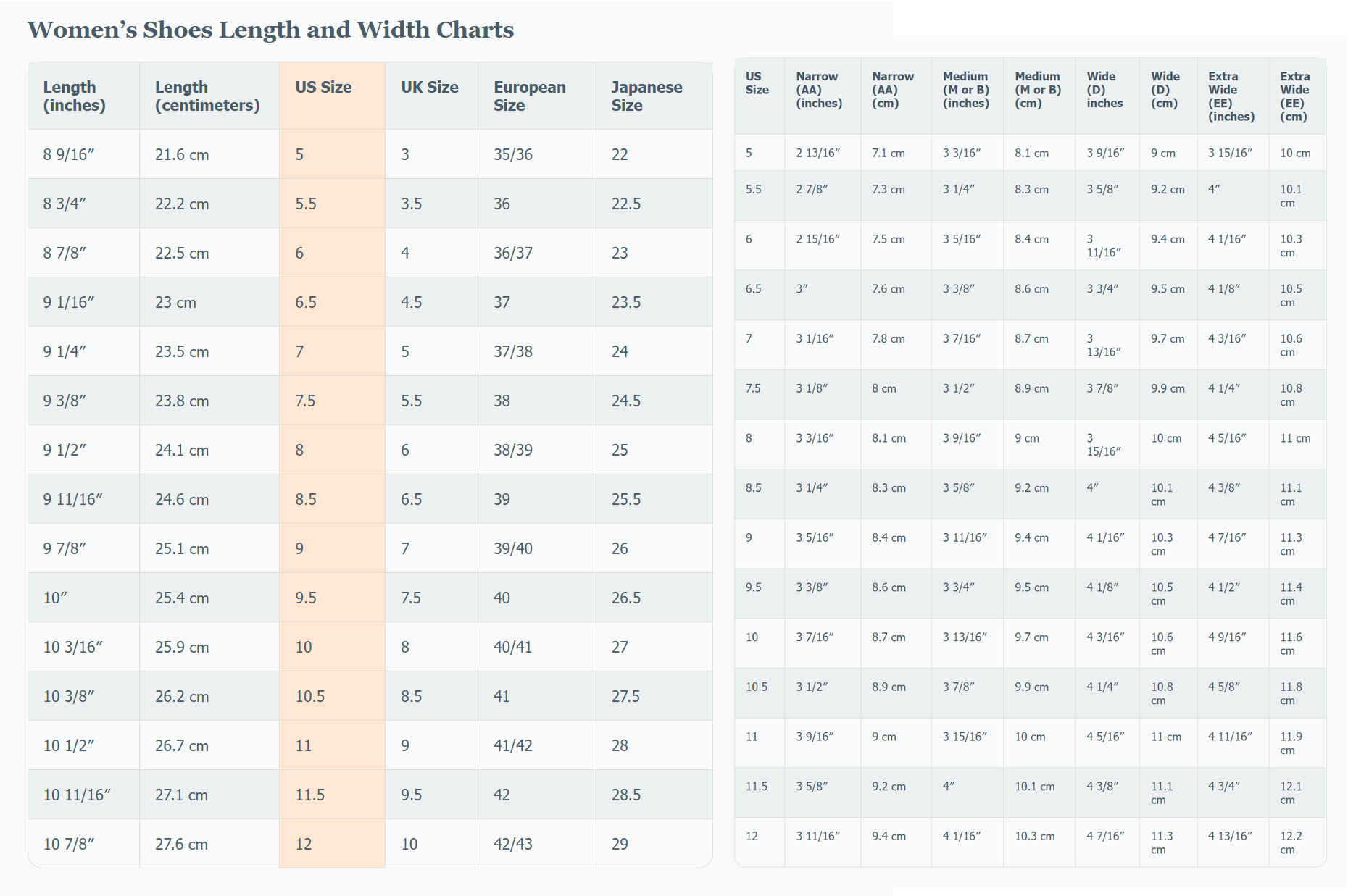Select the 4 13/16″ extra wide cell
Viewport: 1348px width, 896px height.
(x=1230, y=836)
